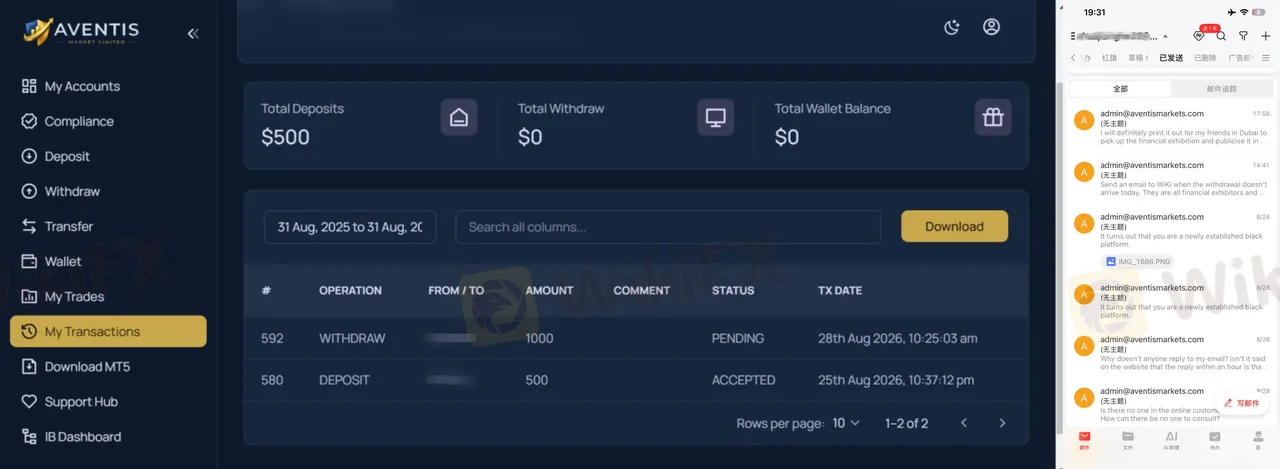Sort by the OPERATION column header
The image size is (1280, 469).
tap(350, 290)
